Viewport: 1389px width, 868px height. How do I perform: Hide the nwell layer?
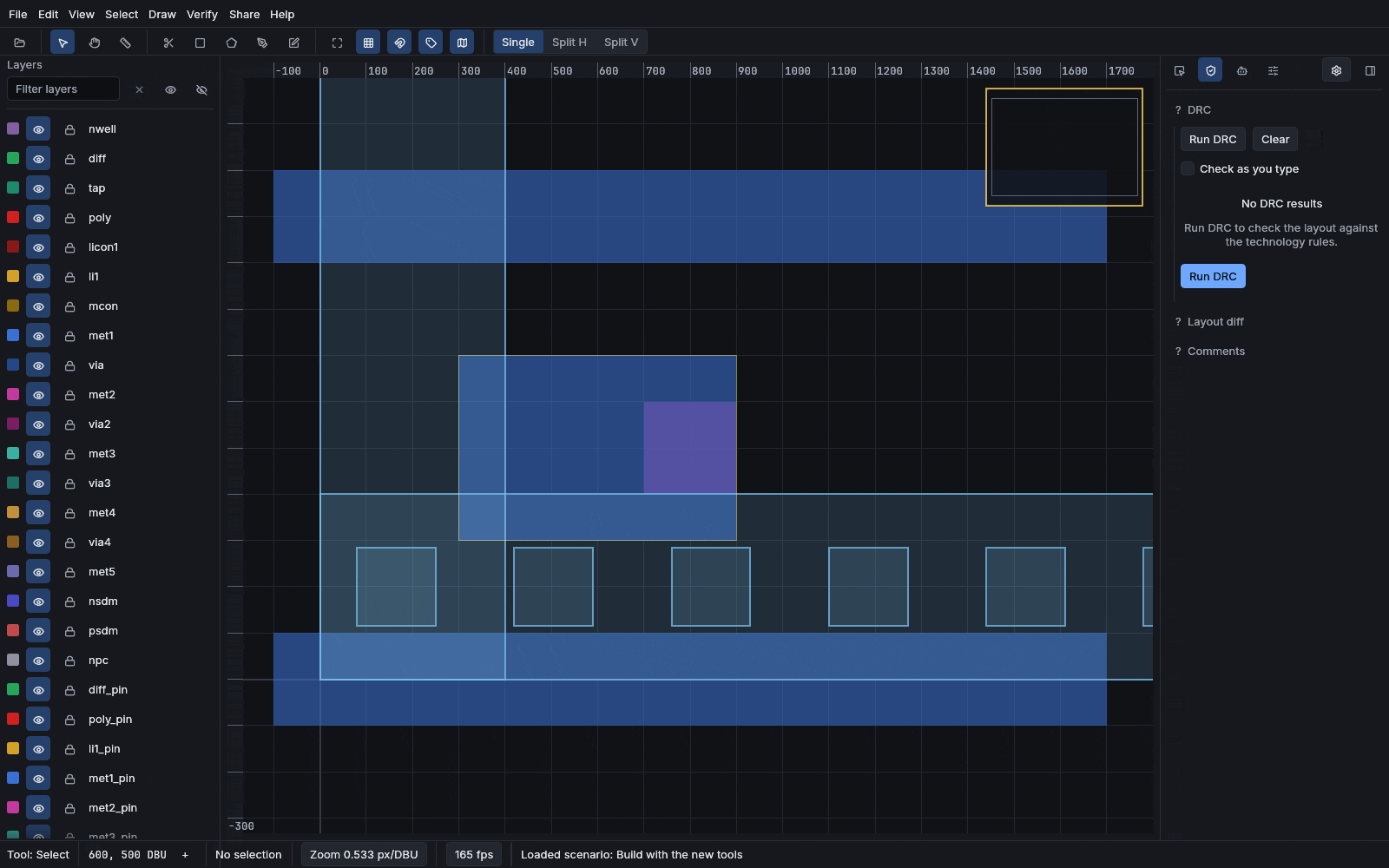tap(38, 129)
